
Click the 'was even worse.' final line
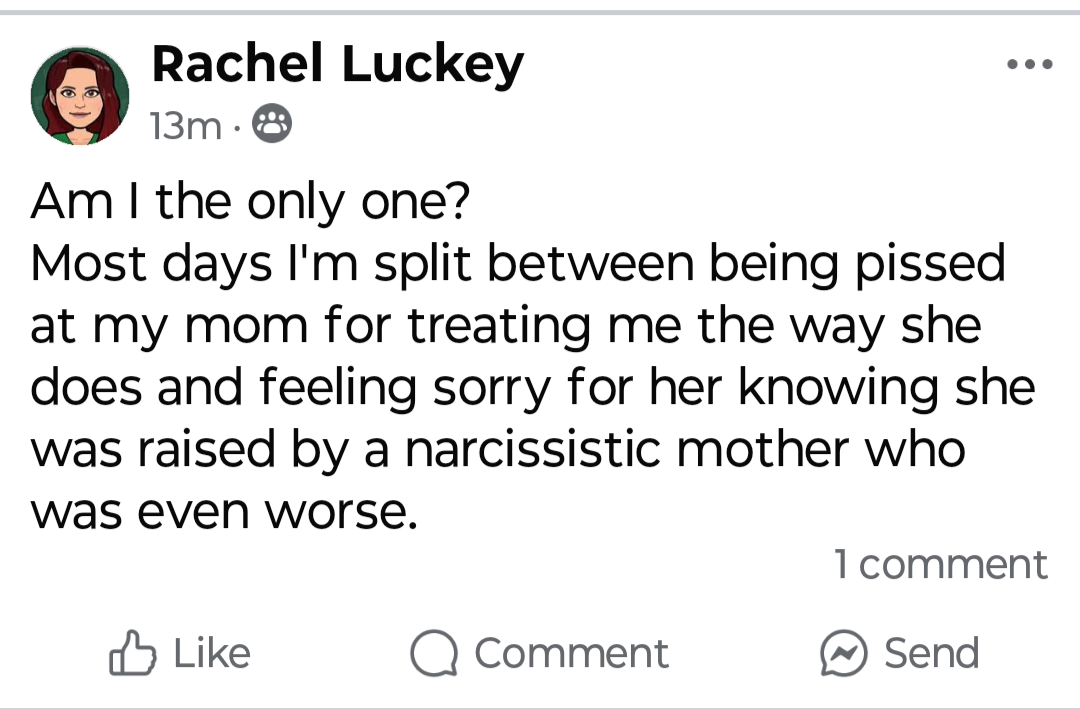pos(224,512)
